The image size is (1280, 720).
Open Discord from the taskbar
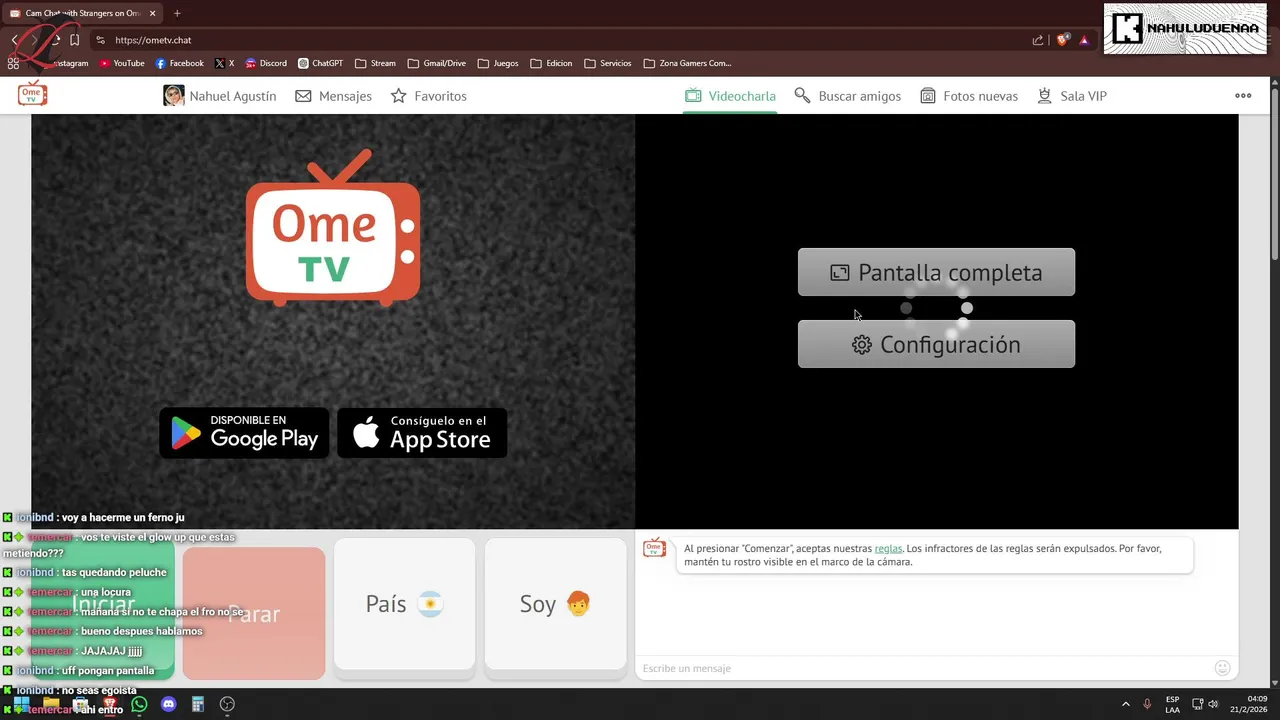(168, 704)
